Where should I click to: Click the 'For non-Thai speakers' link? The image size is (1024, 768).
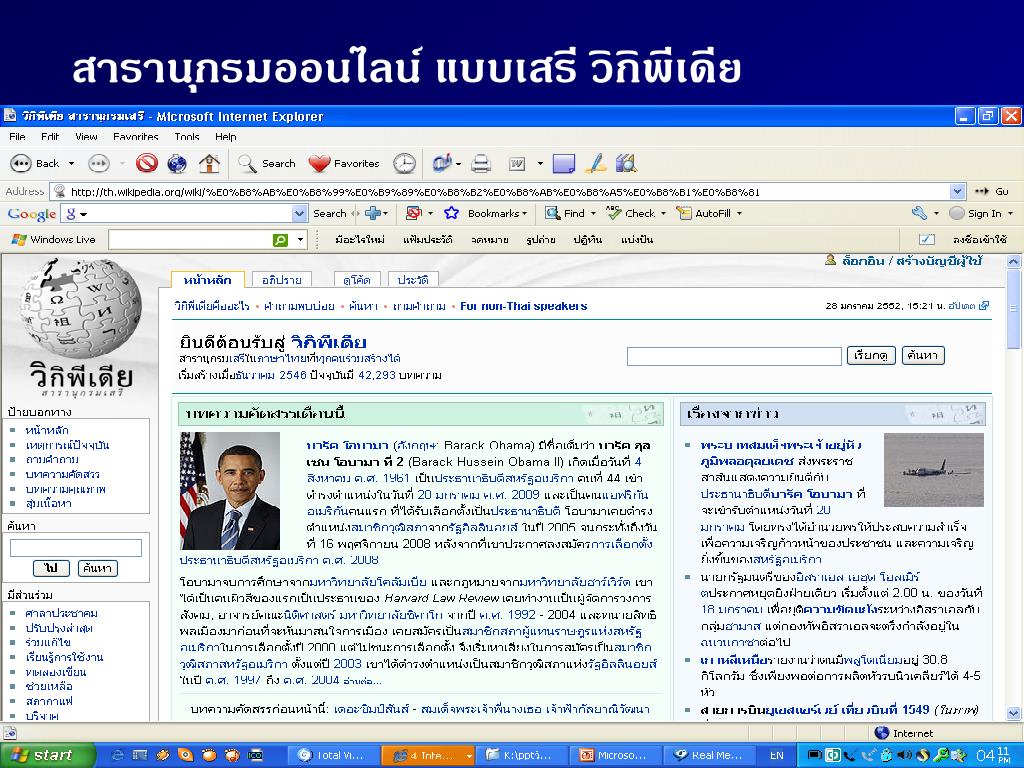point(523,306)
